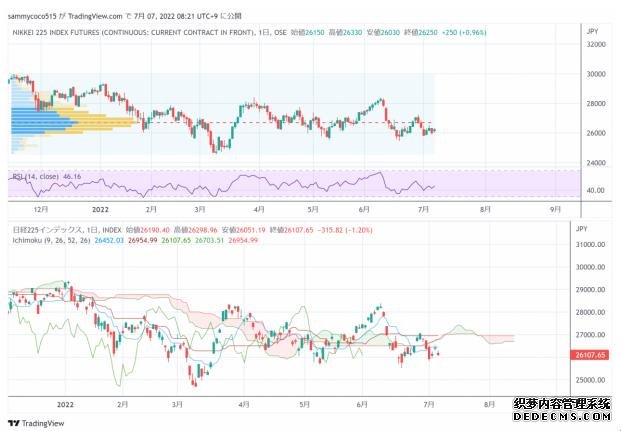Click 9月 on the futures chart time axis

click(x=556, y=209)
